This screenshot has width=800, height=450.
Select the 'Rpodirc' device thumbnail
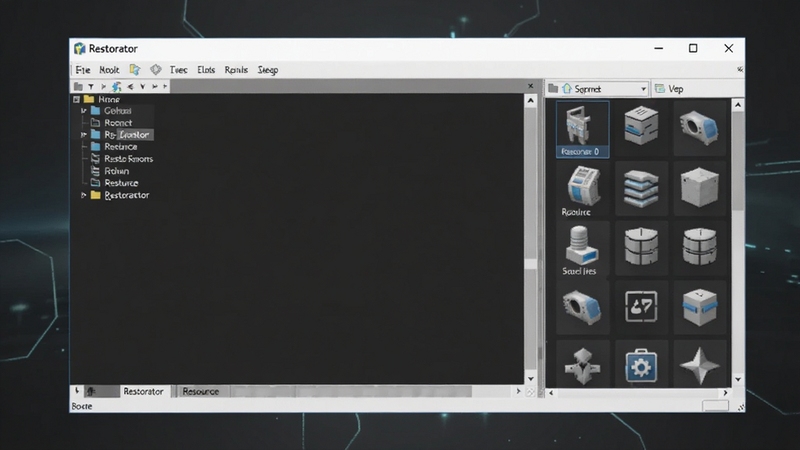[x=582, y=190]
